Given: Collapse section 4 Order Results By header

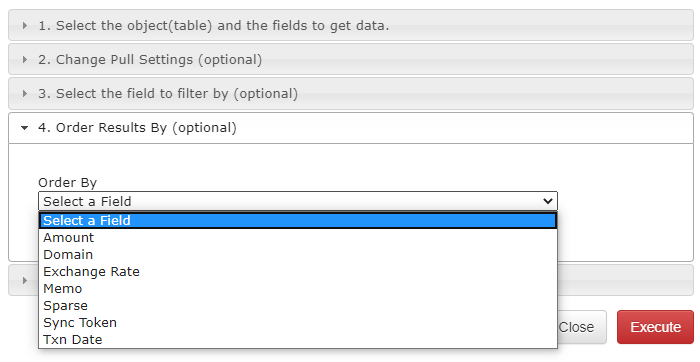Looking at the screenshot, I should coord(351,128).
